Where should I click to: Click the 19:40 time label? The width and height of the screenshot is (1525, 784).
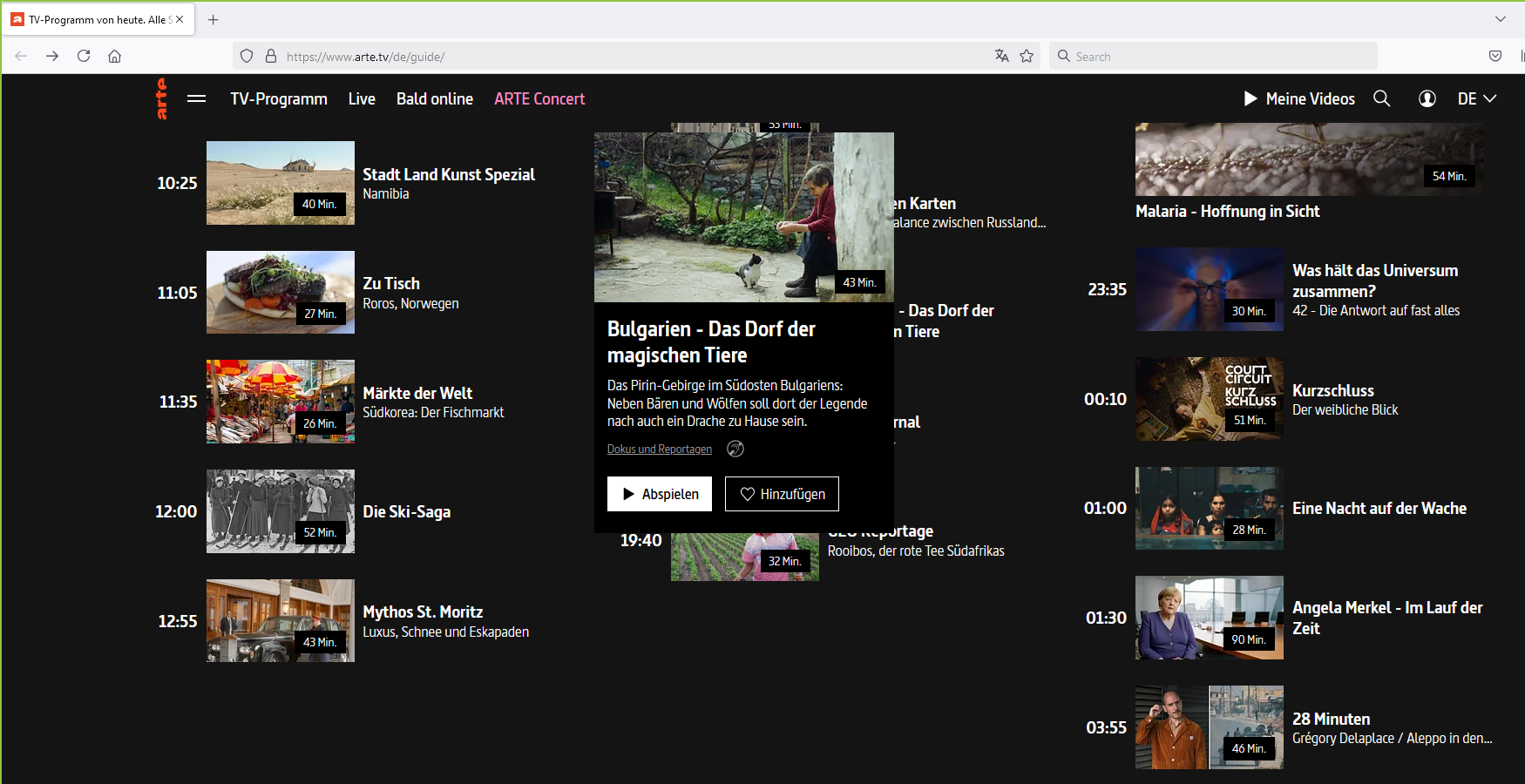pos(640,540)
